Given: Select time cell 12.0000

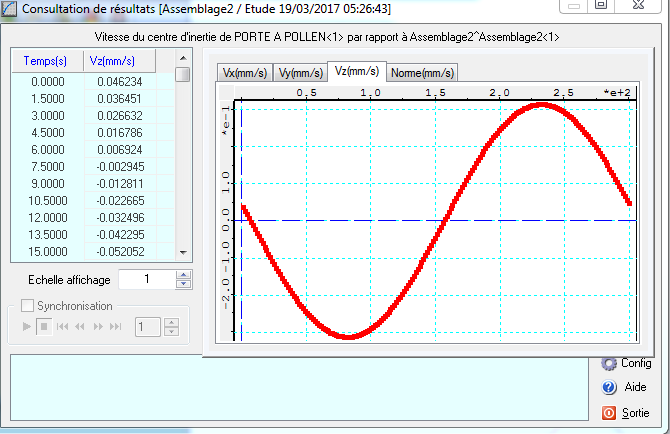Looking at the screenshot, I should tap(48, 218).
